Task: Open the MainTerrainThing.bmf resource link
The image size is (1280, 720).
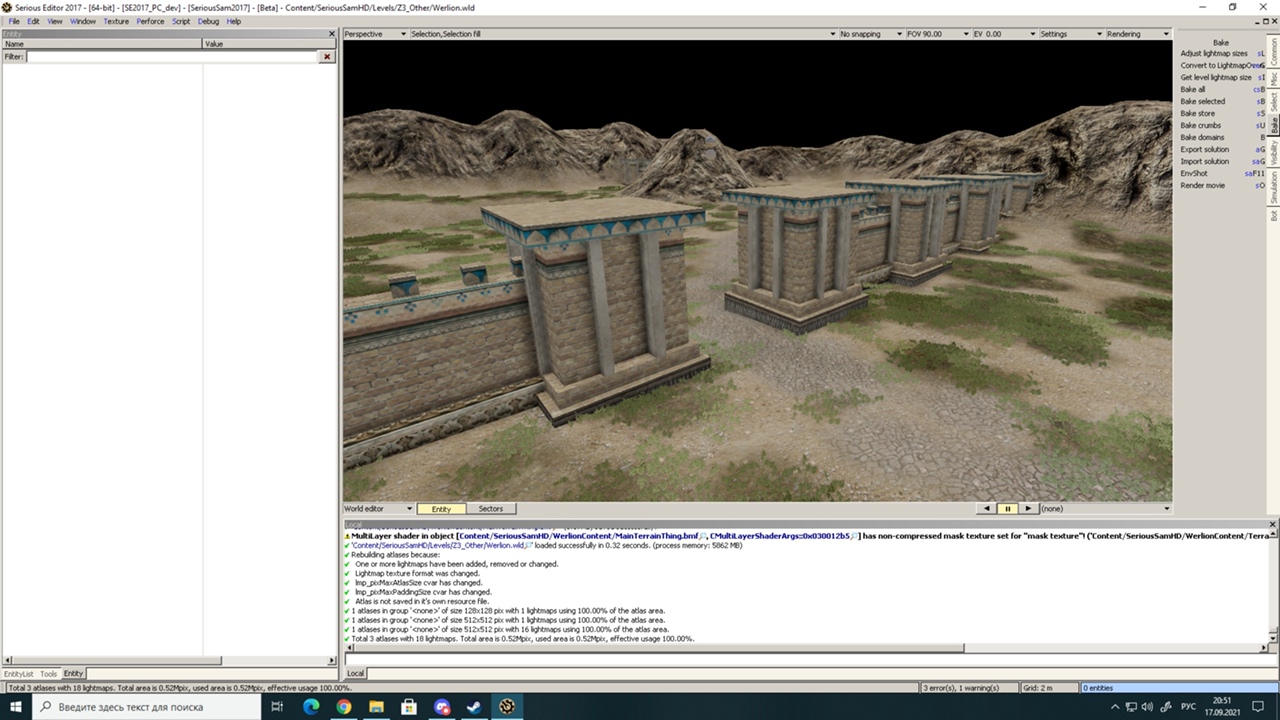Action: point(579,536)
